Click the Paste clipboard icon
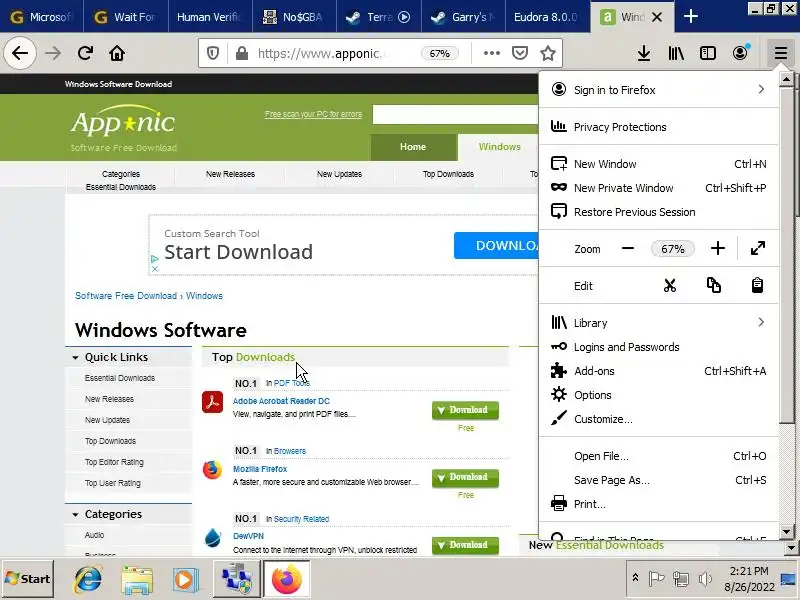Viewport: 800px width, 600px height. pyautogui.click(x=757, y=285)
